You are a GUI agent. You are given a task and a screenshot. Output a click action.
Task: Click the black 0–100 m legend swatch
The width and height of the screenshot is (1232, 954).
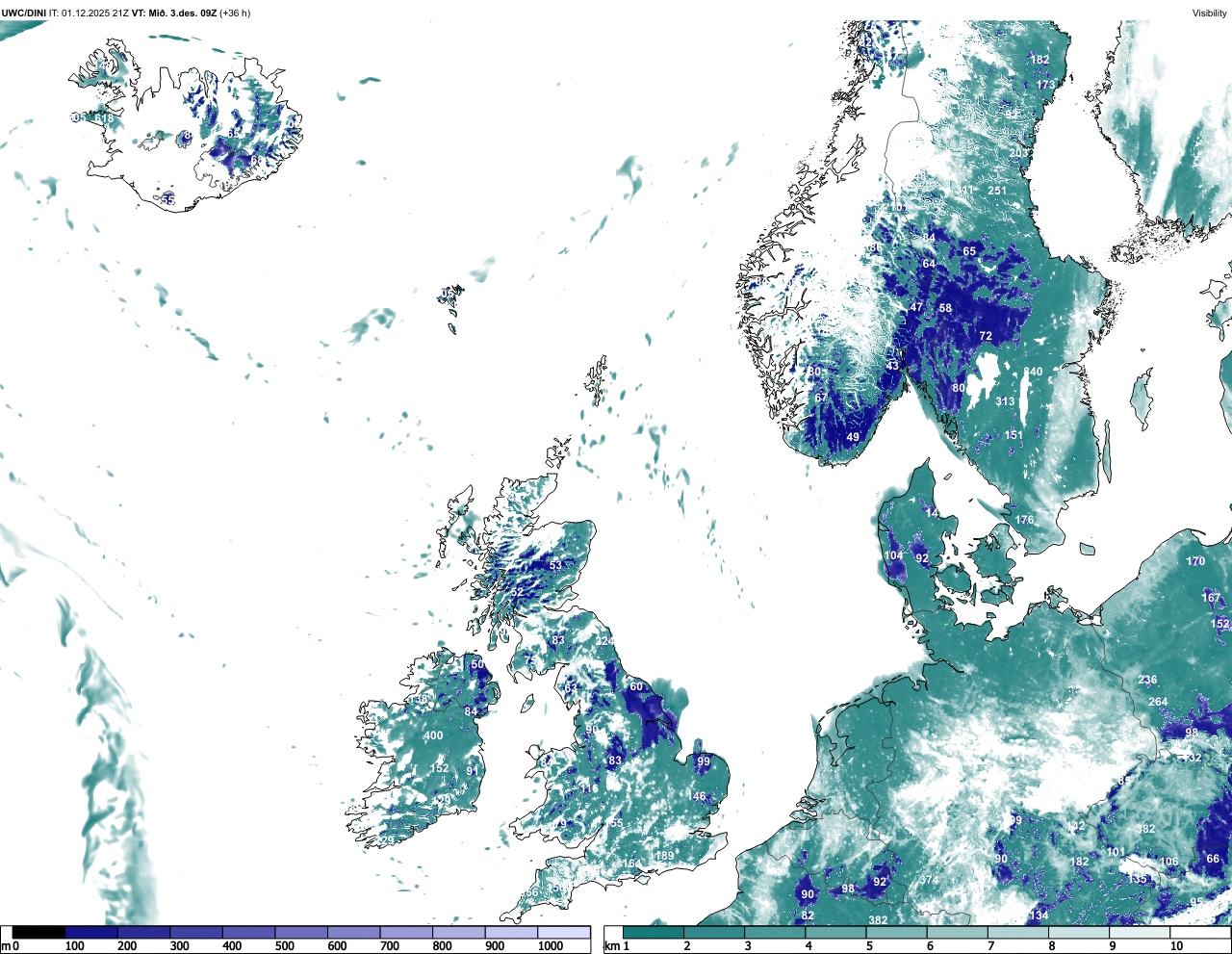[x=38, y=933]
